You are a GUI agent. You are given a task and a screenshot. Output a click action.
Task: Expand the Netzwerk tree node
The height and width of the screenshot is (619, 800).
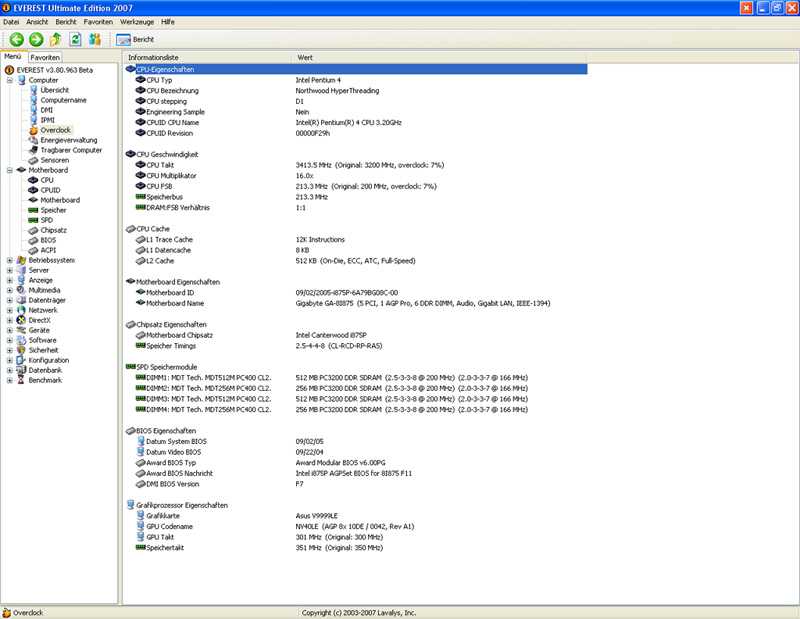[x=10, y=310]
